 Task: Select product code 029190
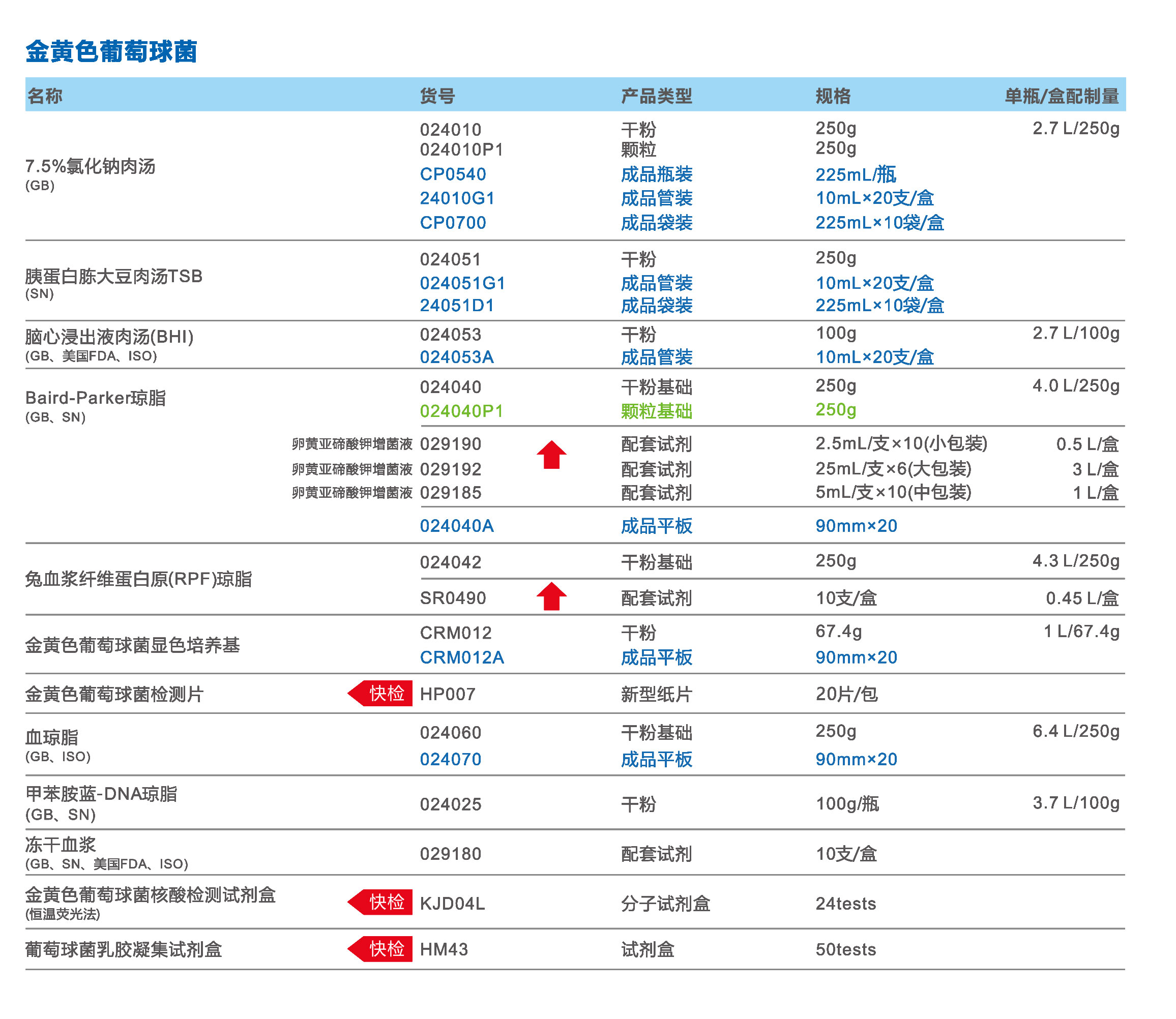[x=451, y=444]
